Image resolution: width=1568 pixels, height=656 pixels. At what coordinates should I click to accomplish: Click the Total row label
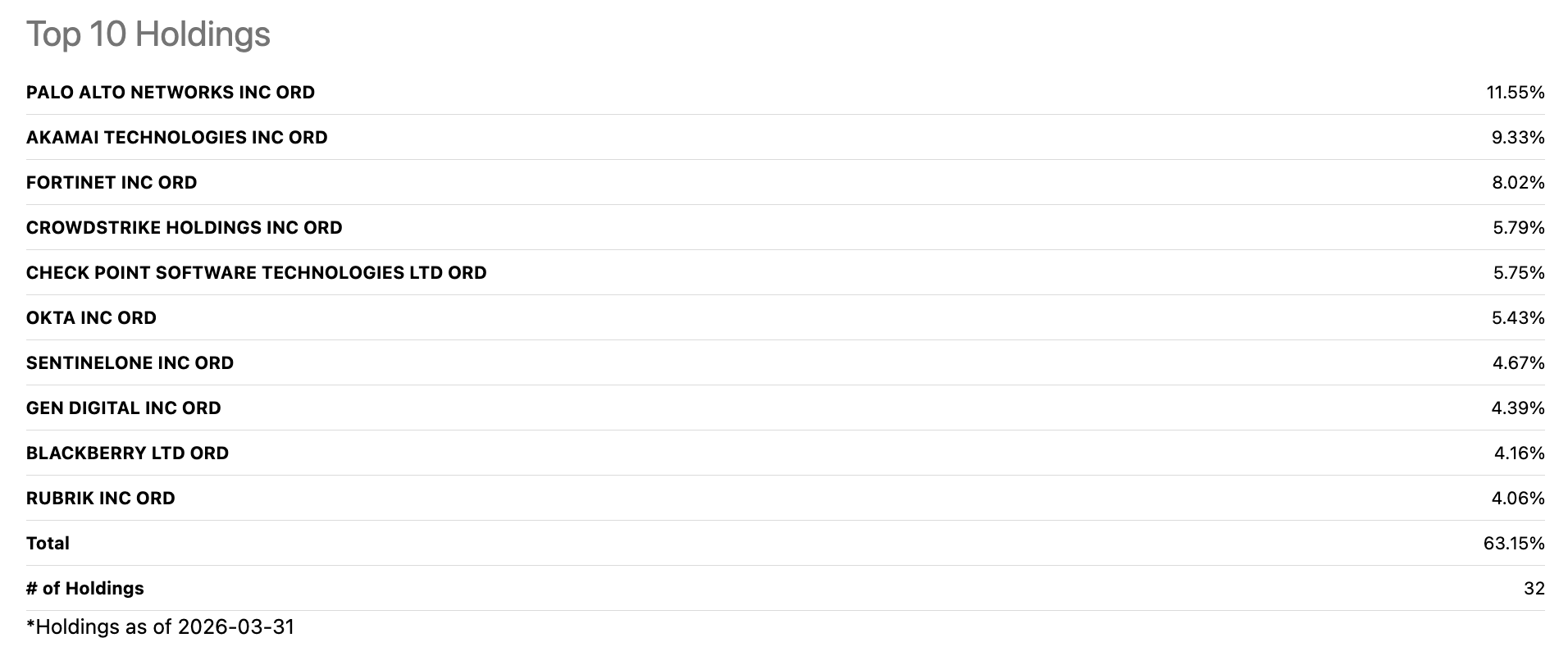[x=48, y=544]
